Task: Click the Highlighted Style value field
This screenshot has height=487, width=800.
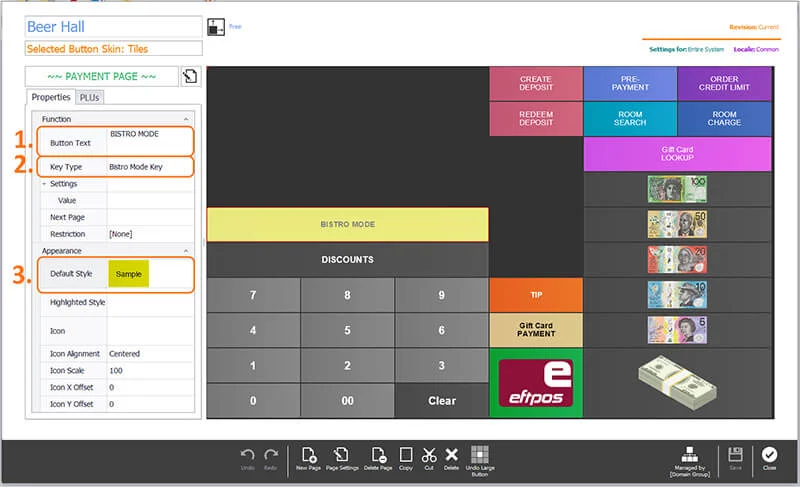Action: click(x=151, y=302)
